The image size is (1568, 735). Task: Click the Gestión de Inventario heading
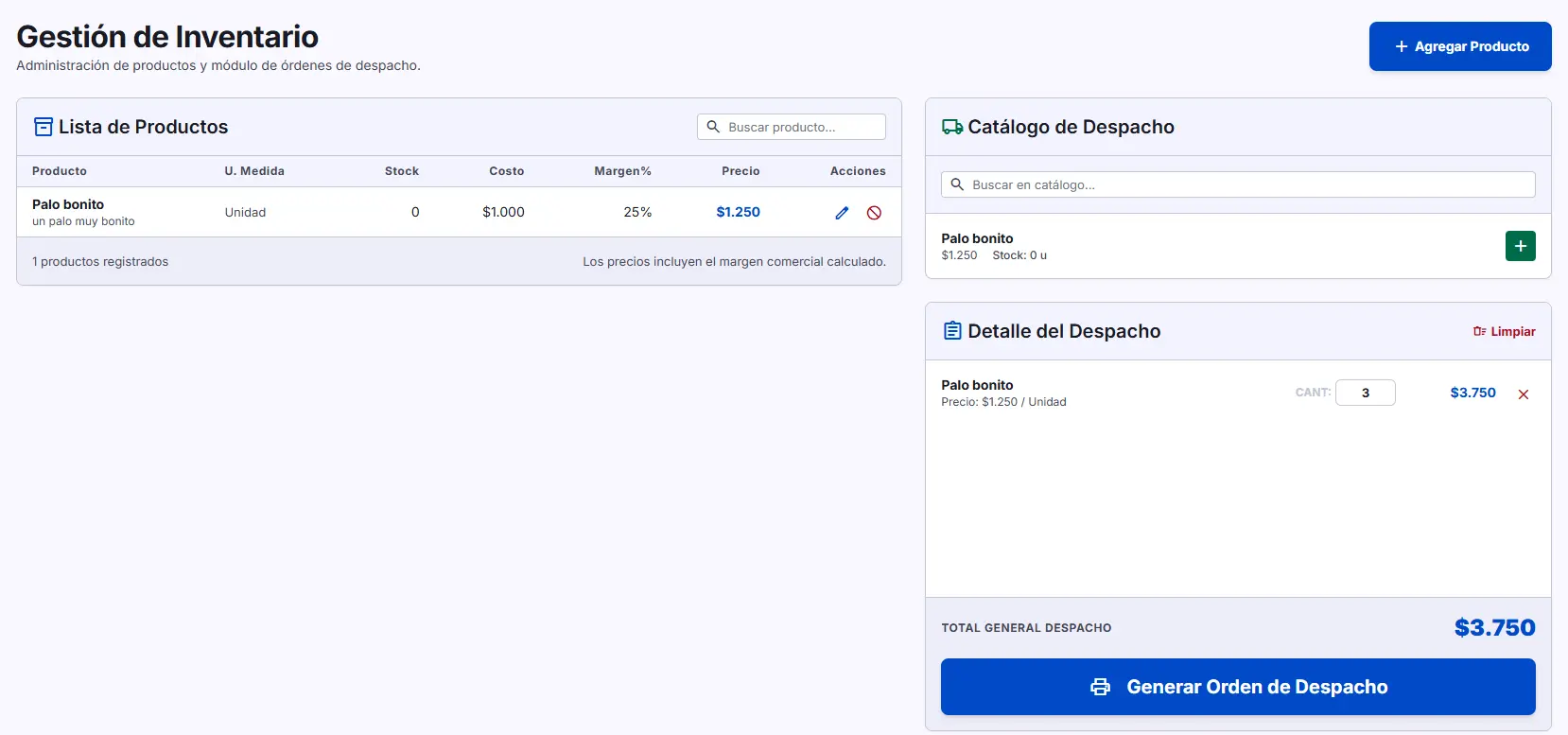[167, 36]
